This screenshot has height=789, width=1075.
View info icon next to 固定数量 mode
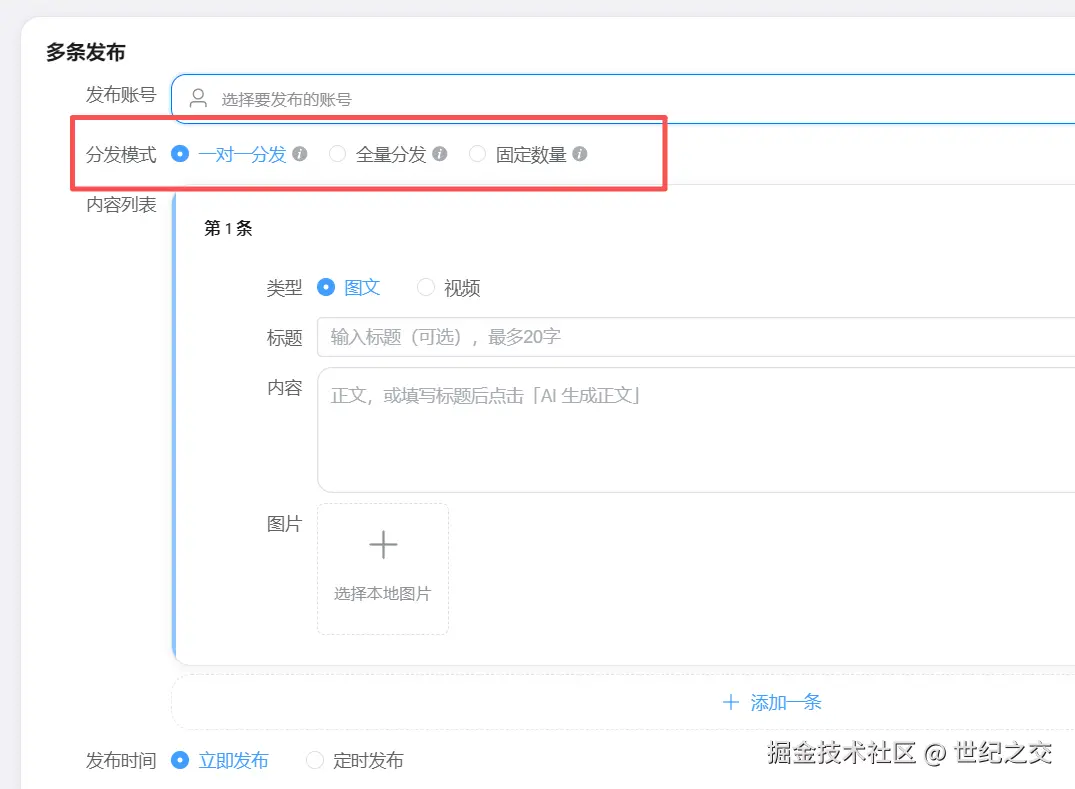click(580, 154)
